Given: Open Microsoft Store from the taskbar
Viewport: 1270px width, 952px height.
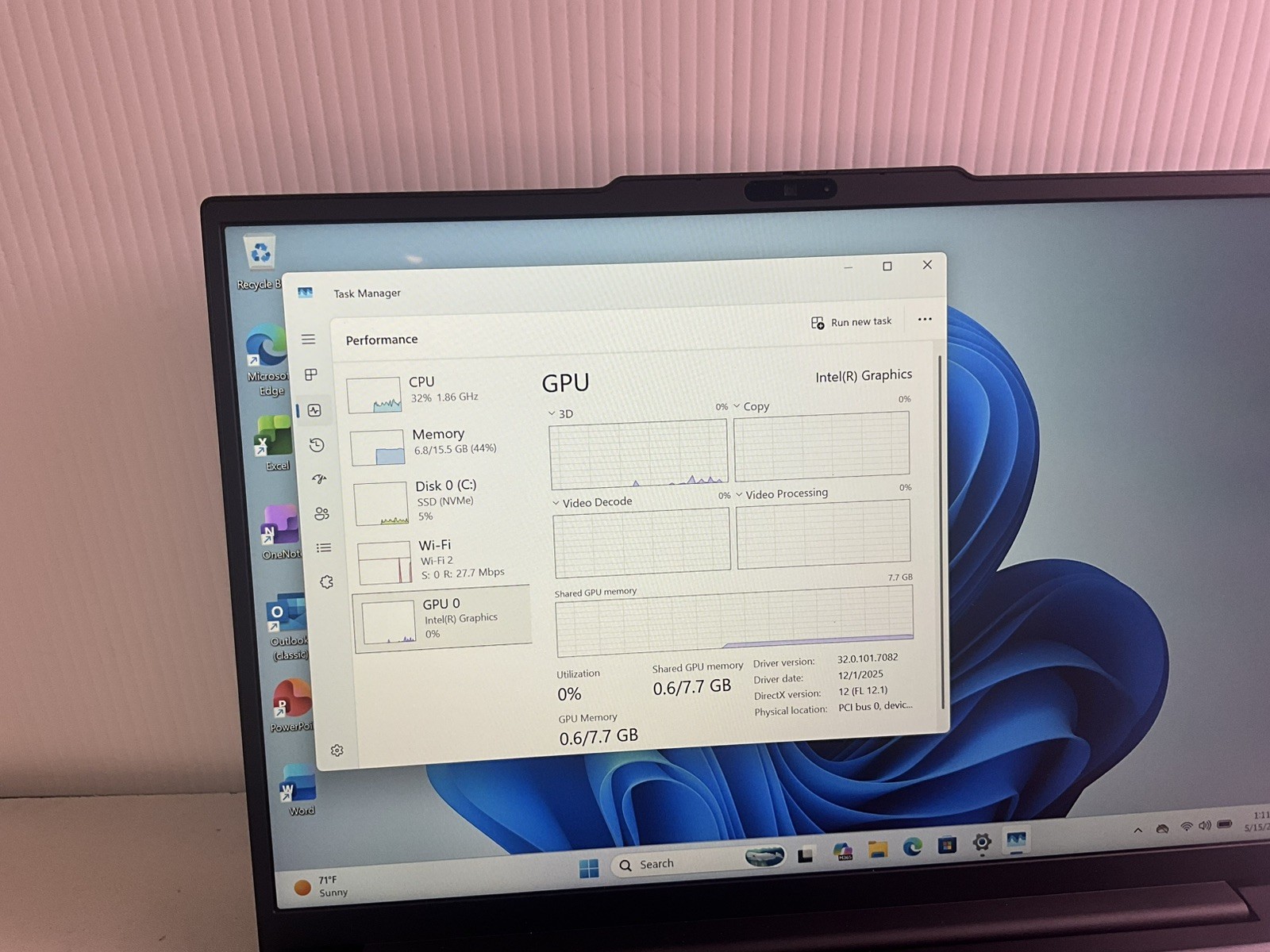Looking at the screenshot, I should [x=947, y=845].
